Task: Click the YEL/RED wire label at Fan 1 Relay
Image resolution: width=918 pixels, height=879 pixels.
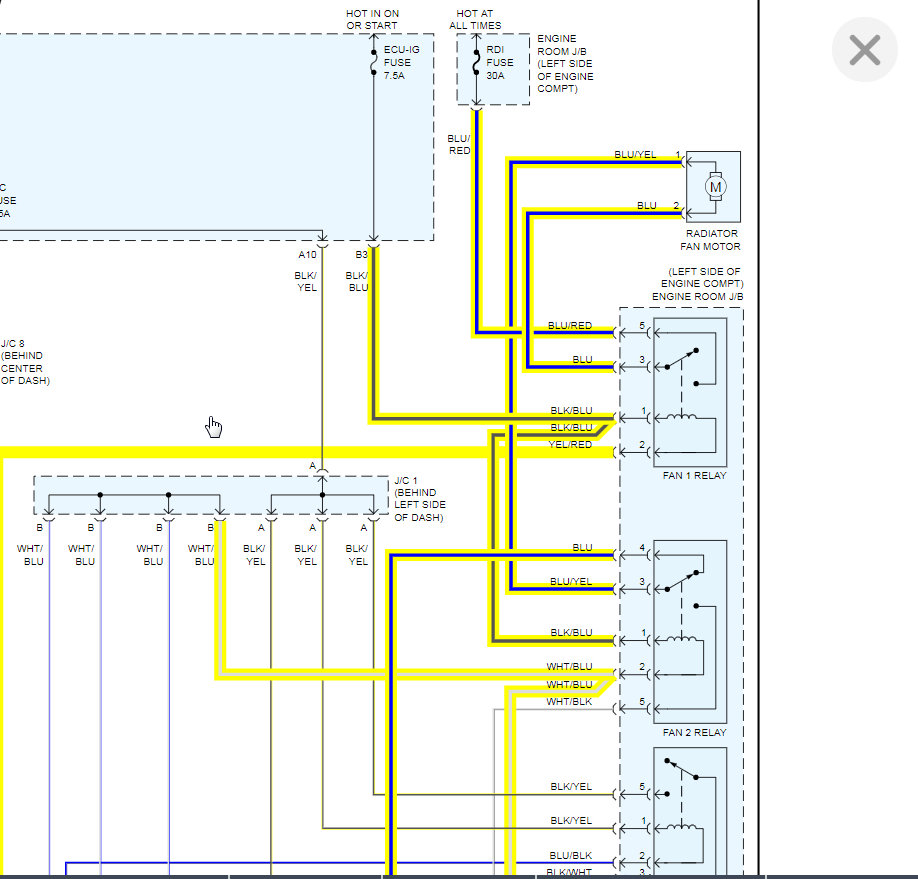Action: point(570,445)
